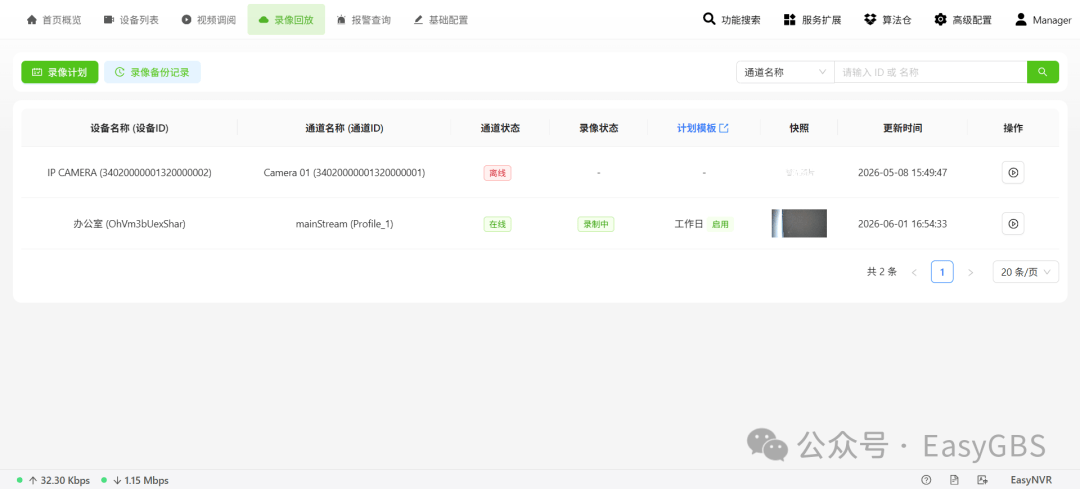The height and width of the screenshot is (489, 1080).
Task: Click the 在线 online status tag
Action: coord(497,224)
